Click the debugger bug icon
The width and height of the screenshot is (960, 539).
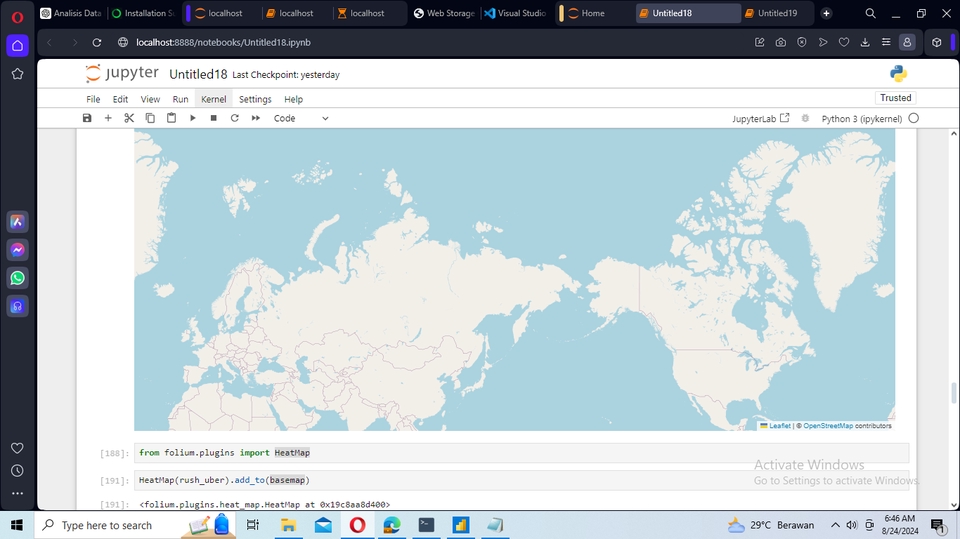(805, 118)
